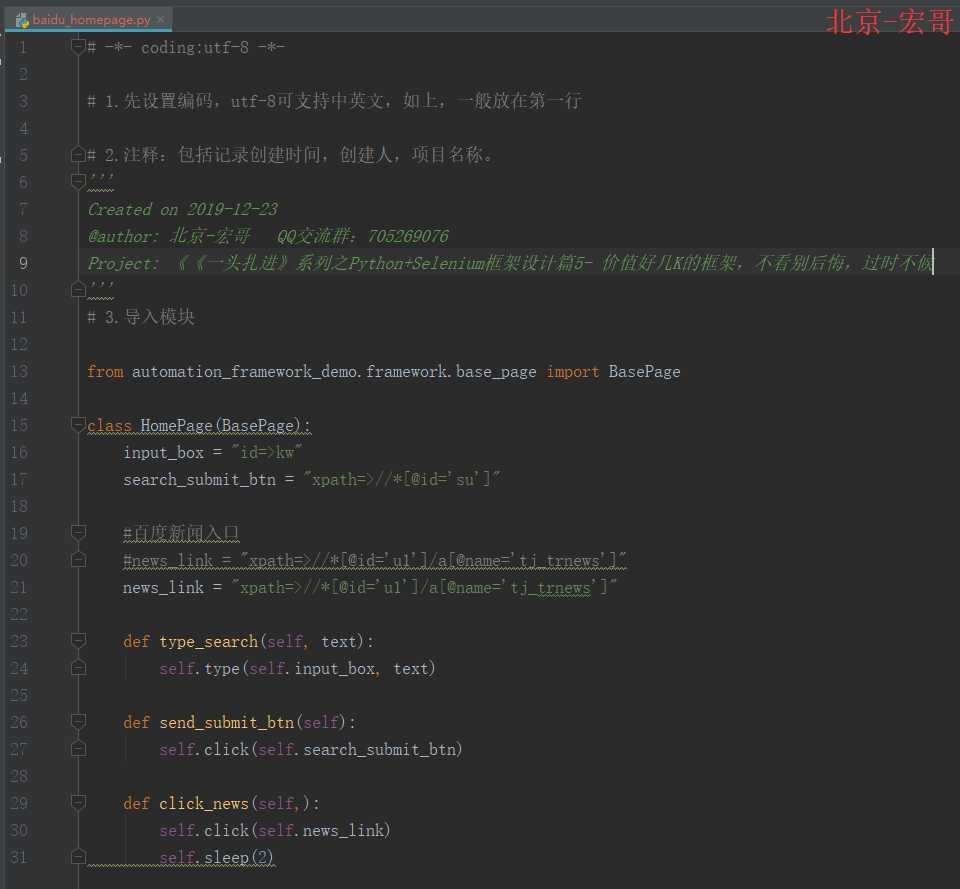Viewport: 960px width, 889px height.
Task: Collapse the fold marker on line 1
Action: point(78,47)
